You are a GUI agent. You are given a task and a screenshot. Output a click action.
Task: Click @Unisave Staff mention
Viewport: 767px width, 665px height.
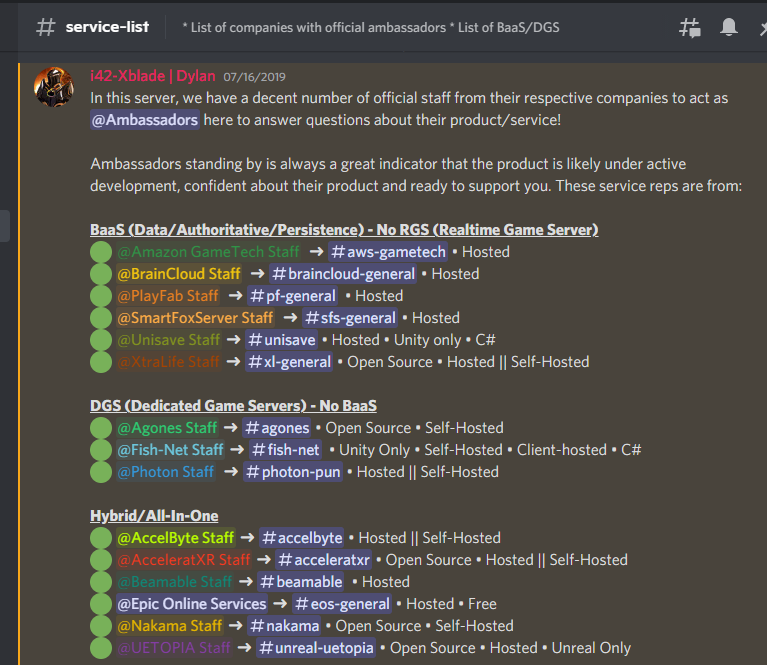tap(169, 340)
